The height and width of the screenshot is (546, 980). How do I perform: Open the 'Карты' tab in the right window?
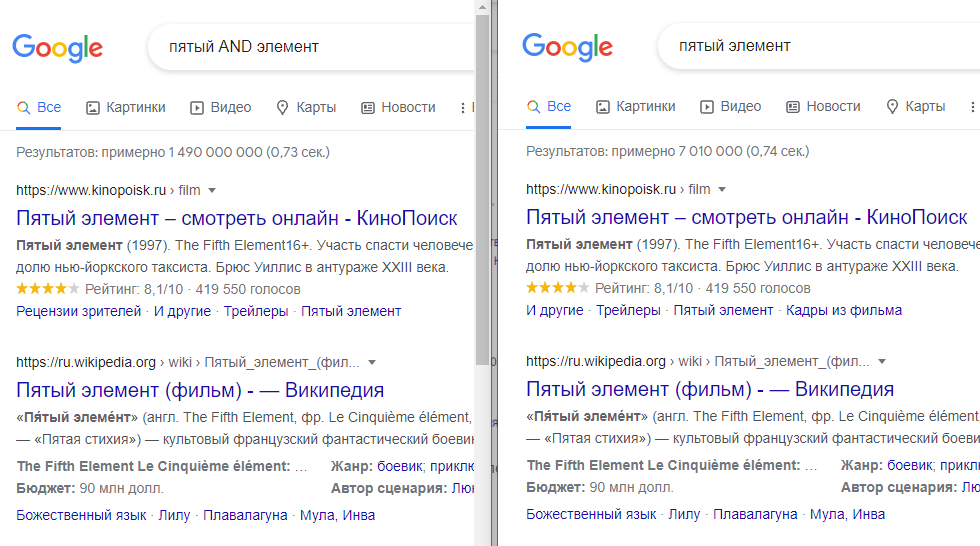(x=916, y=106)
